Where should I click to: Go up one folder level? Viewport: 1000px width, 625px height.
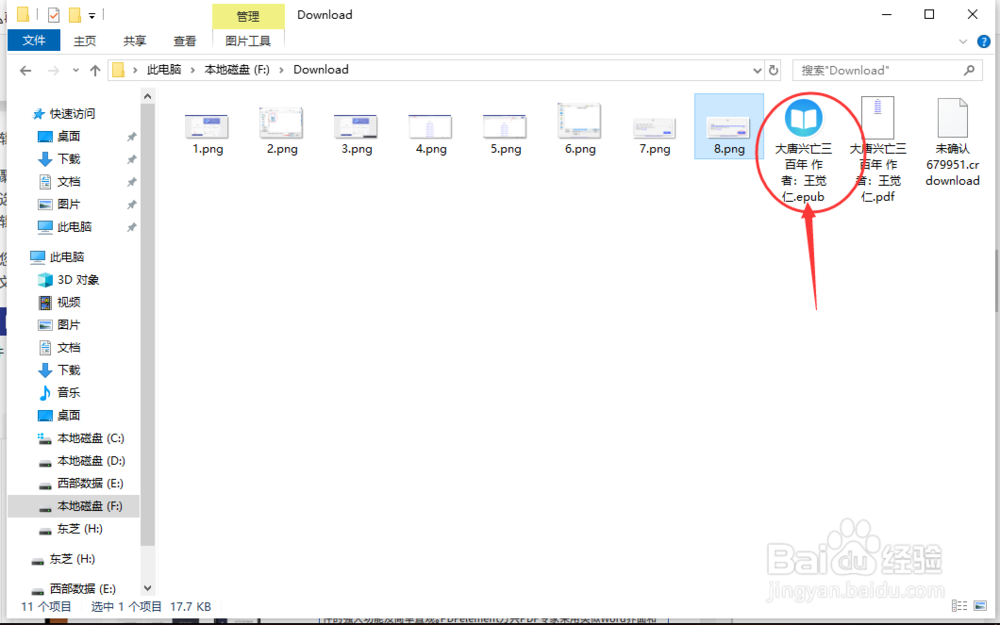point(95,70)
